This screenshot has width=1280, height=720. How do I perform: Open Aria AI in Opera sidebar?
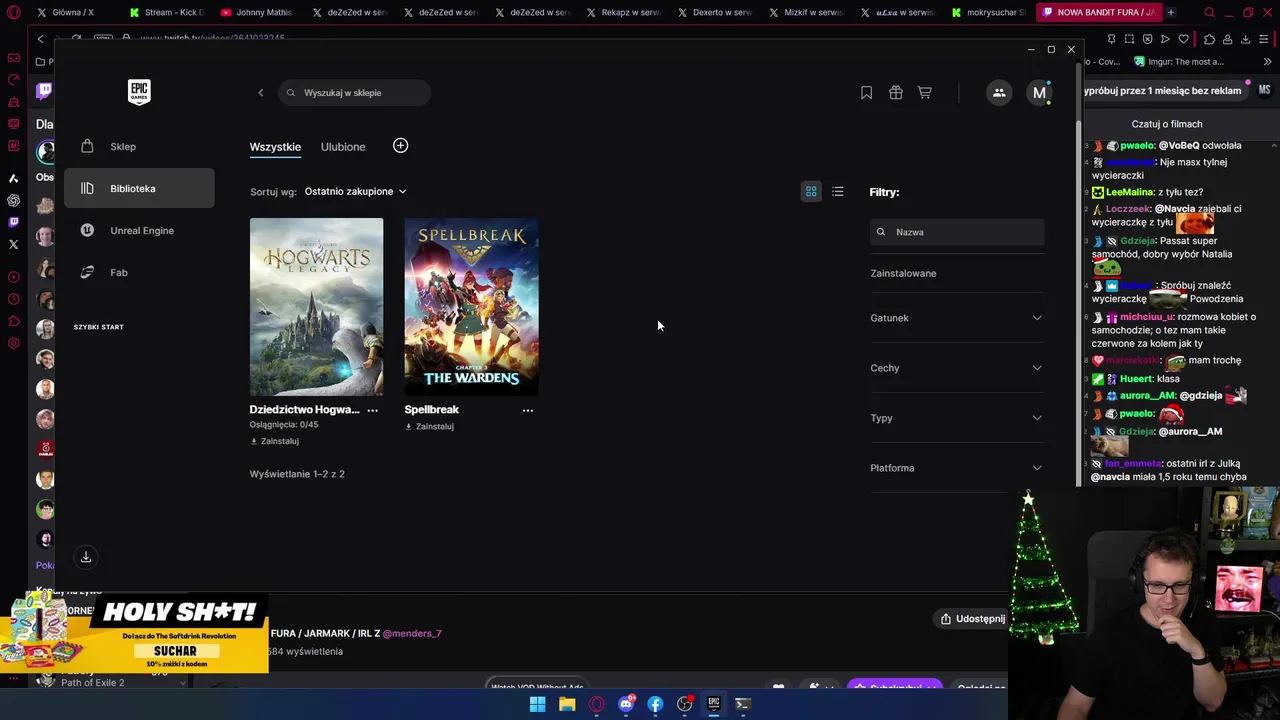tap(13, 178)
